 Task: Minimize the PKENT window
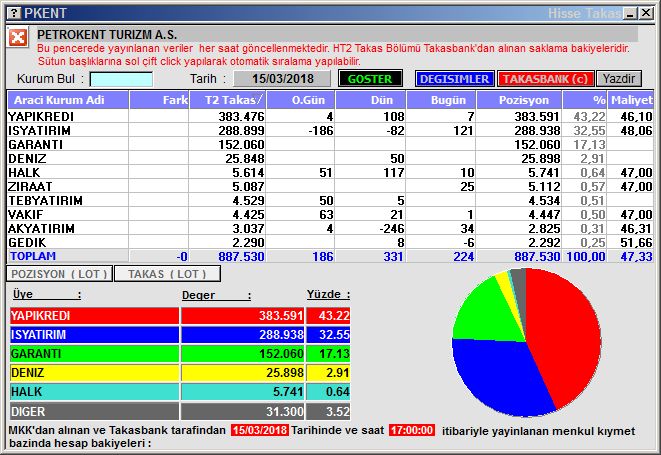[x=631, y=13]
